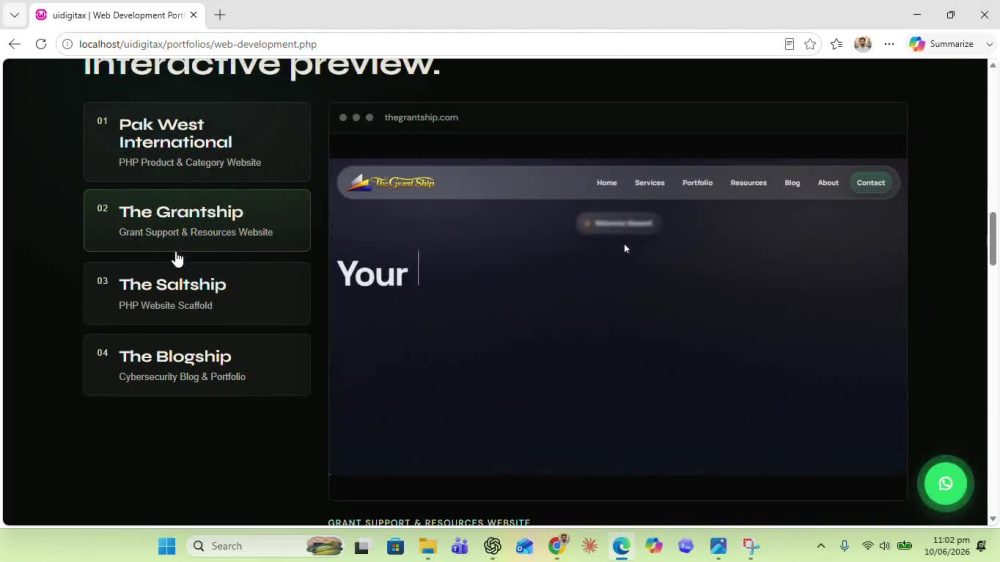This screenshot has width=1000, height=562.
Task: Click the taskbar Search box
Action: (265, 546)
